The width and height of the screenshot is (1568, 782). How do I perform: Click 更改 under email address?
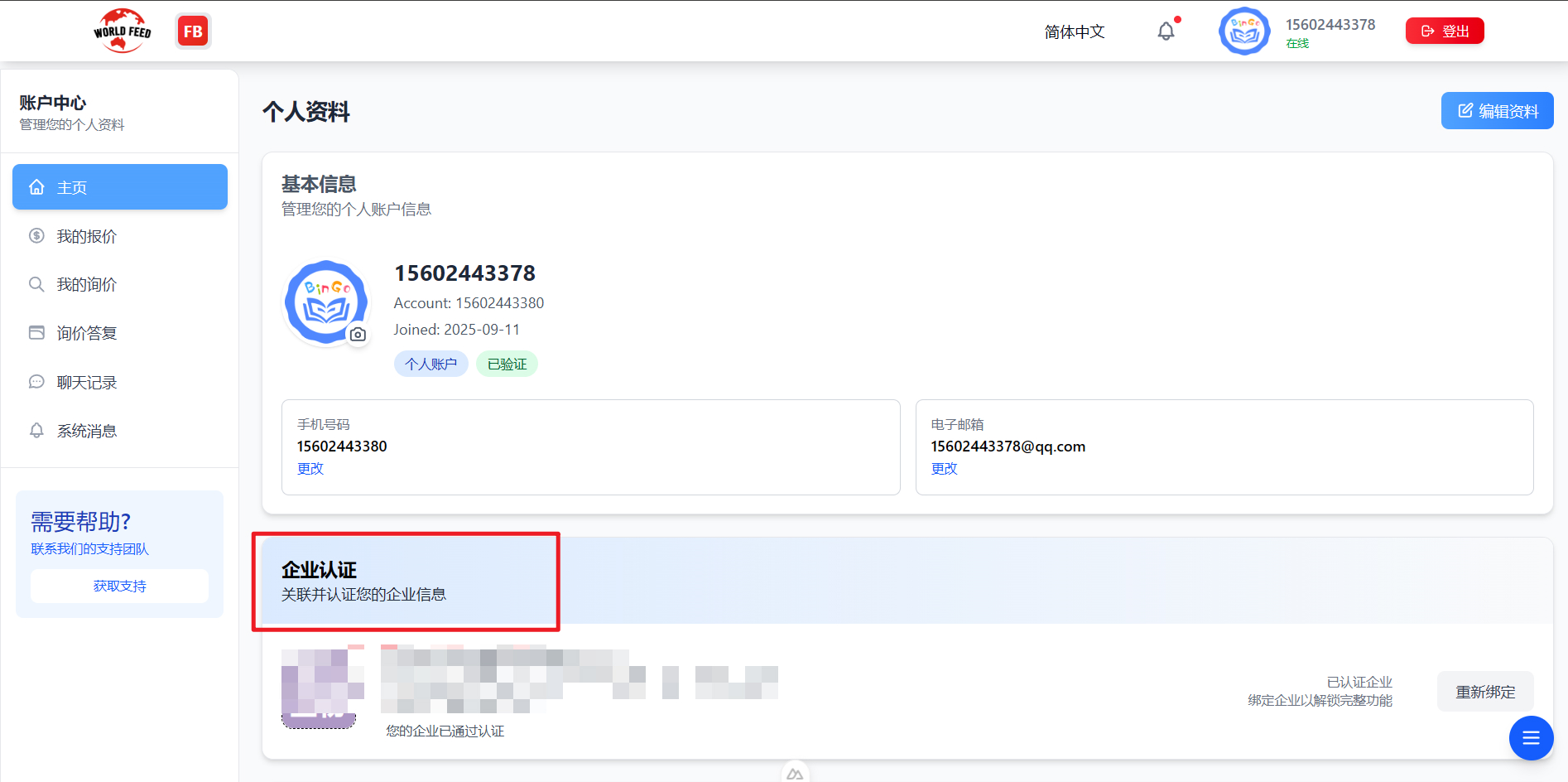[944, 469]
